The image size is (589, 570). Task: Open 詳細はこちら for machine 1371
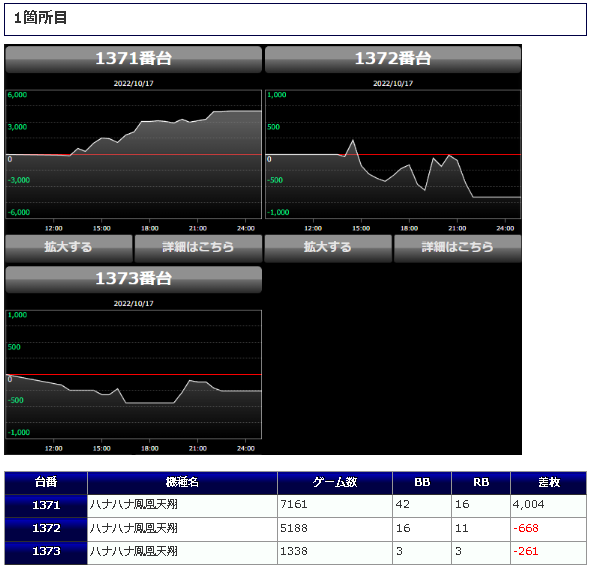(x=198, y=248)
